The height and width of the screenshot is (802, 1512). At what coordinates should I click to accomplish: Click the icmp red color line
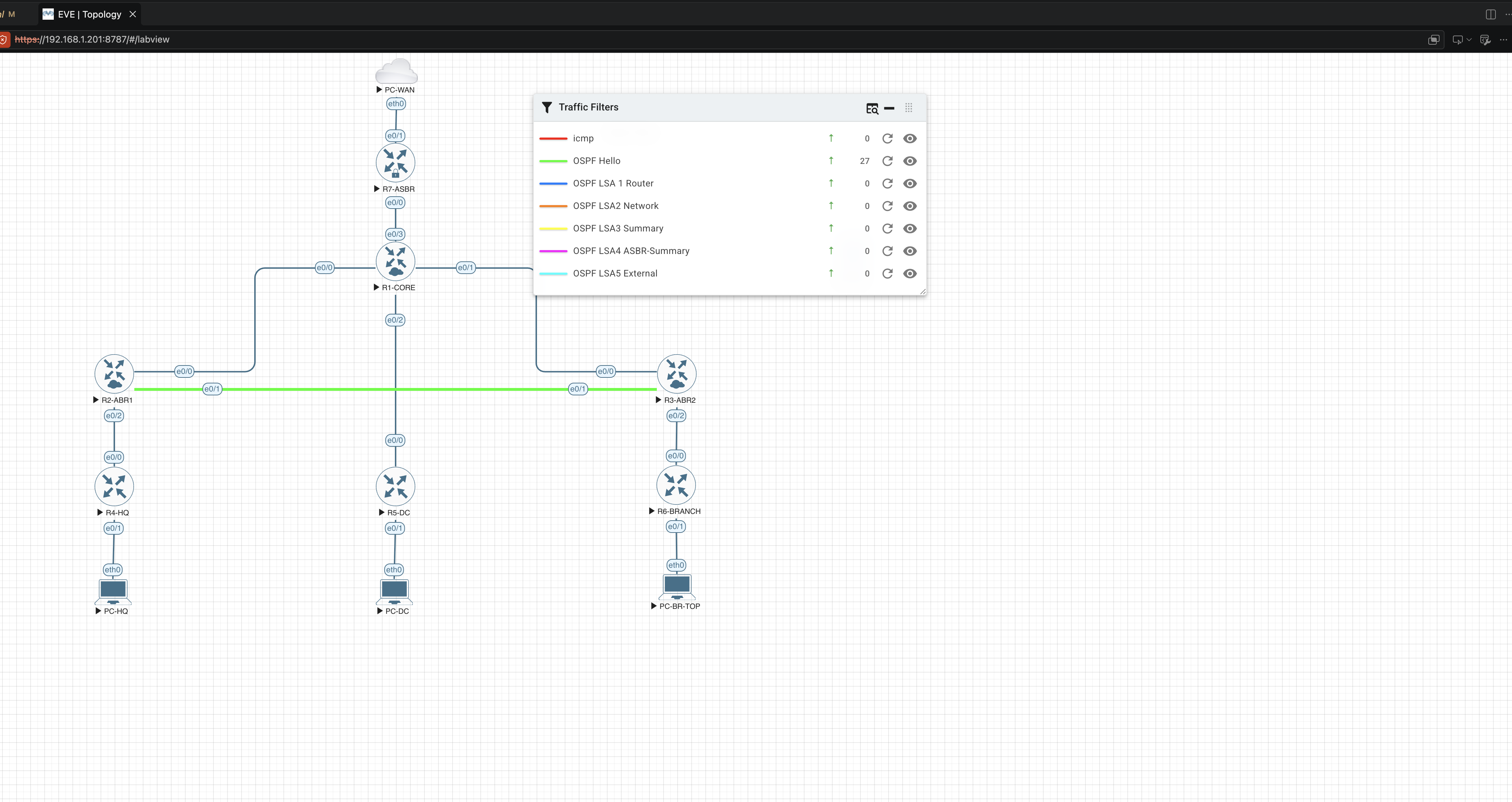pyautogui.click(x=553, y=139)
